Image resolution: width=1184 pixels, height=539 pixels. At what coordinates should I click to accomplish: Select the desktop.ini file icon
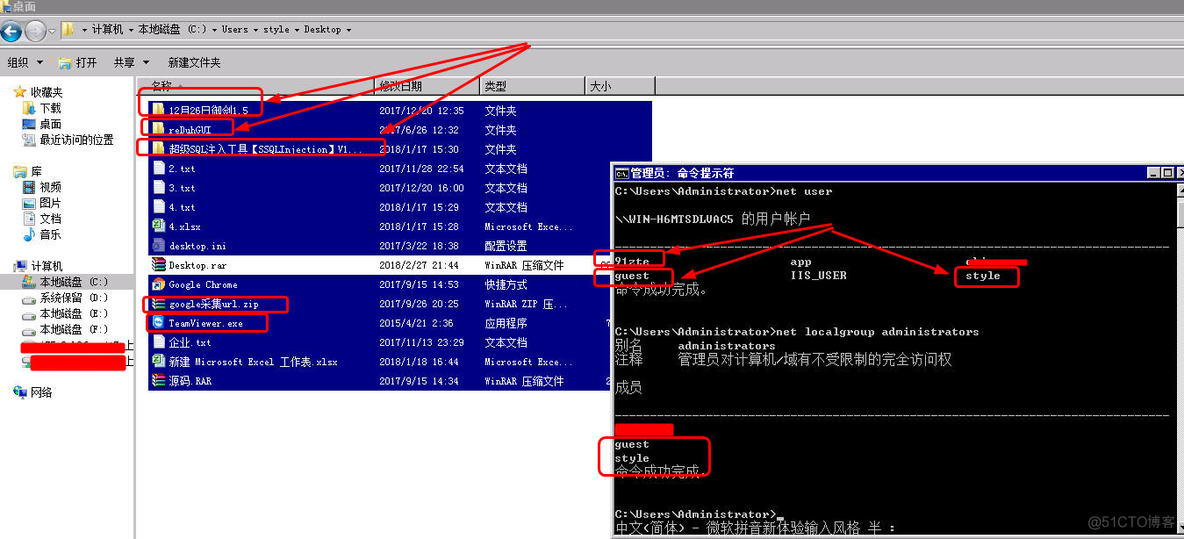159,245
